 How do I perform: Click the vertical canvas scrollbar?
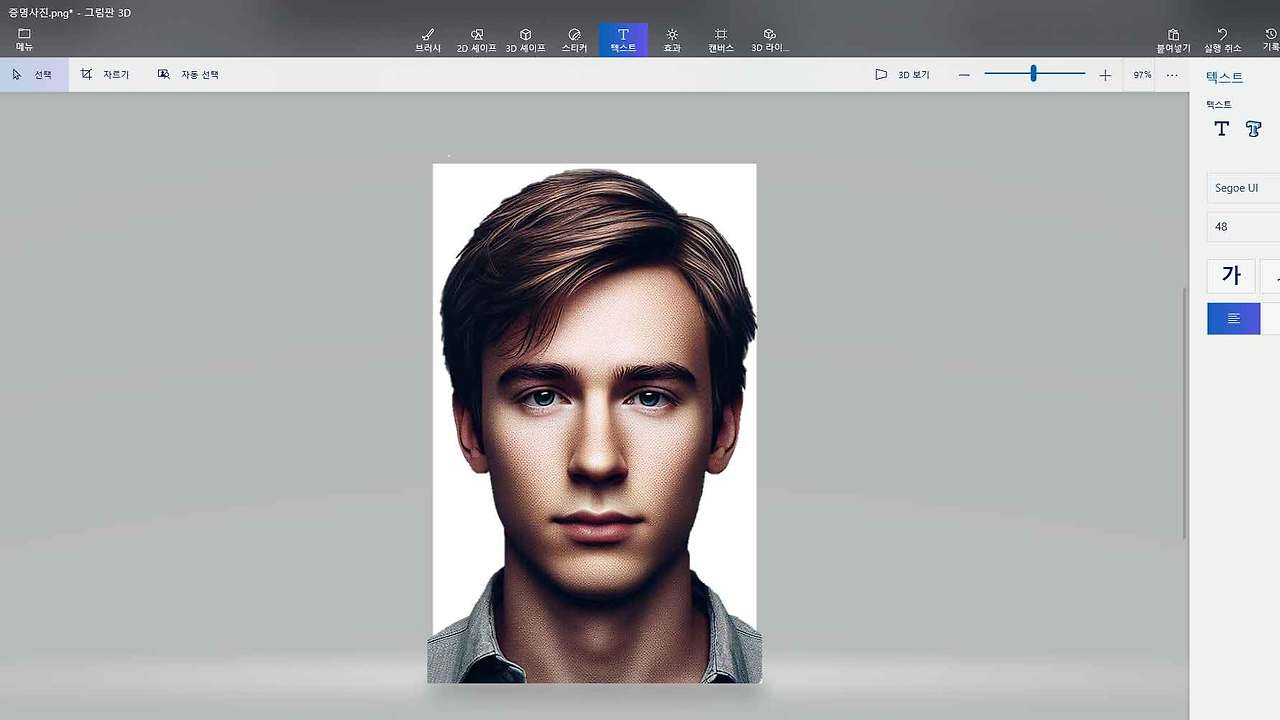(1185, 414)
